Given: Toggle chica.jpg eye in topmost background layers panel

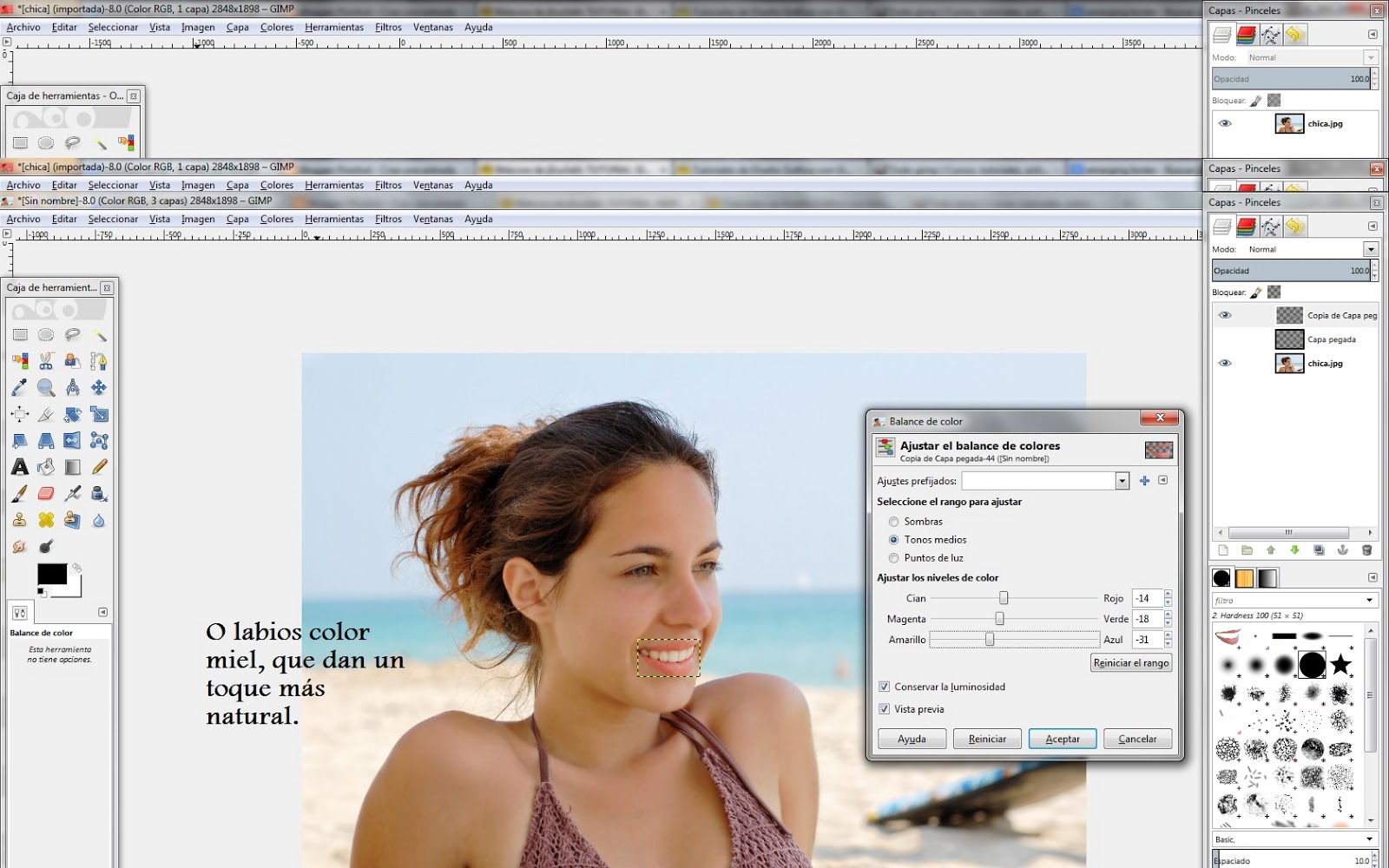Looking at the screenshot, I should pyautogui.click(x=1225, y=123).
